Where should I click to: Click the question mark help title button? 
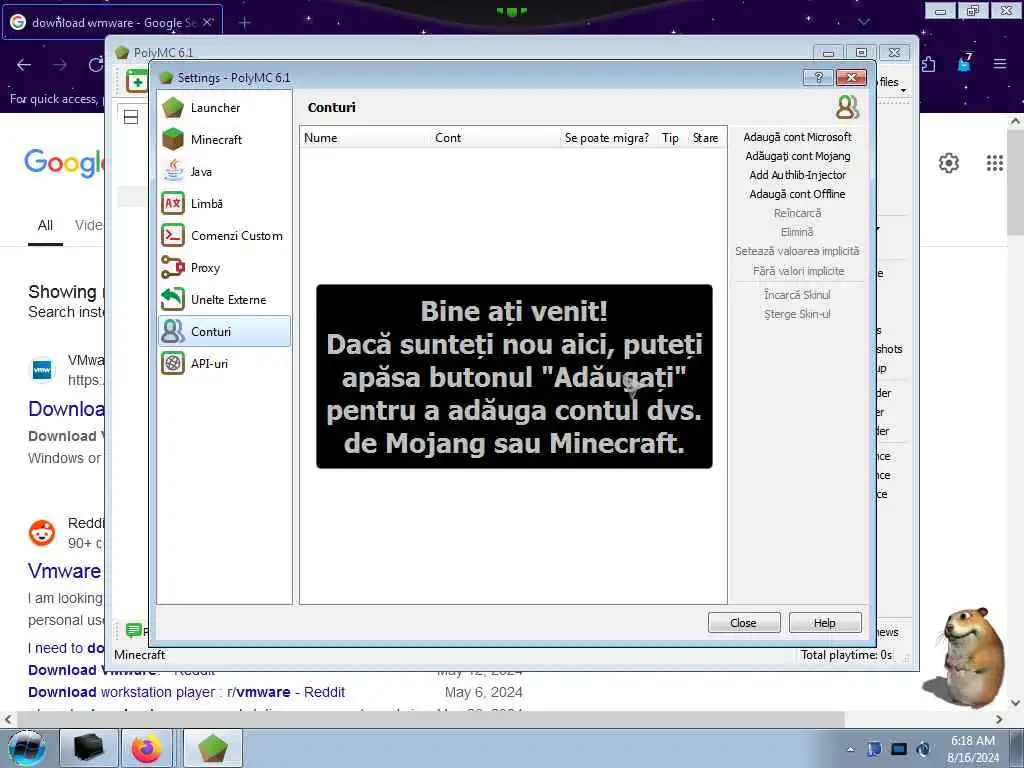coord(818,78)
